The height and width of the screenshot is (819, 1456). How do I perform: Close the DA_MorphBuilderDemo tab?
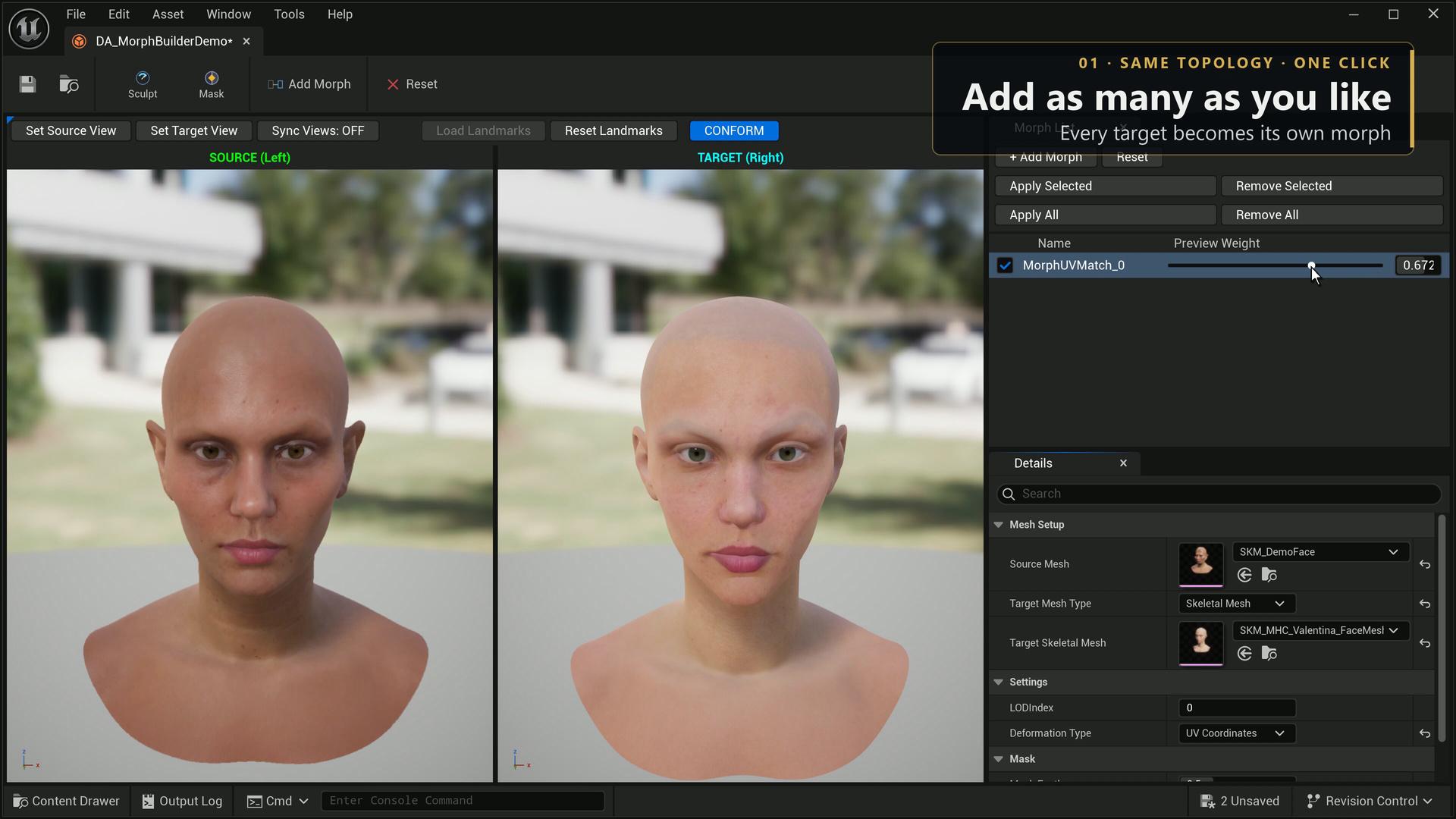[x=246, y=41]
